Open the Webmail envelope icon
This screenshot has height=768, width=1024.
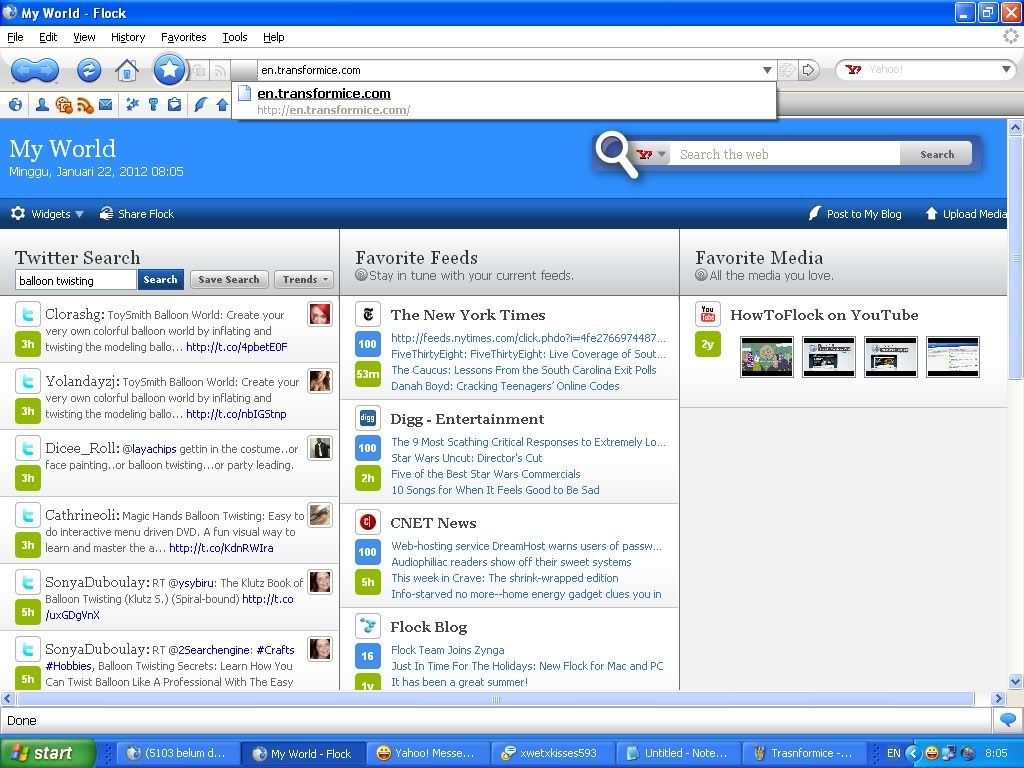[x=106, y=104]
